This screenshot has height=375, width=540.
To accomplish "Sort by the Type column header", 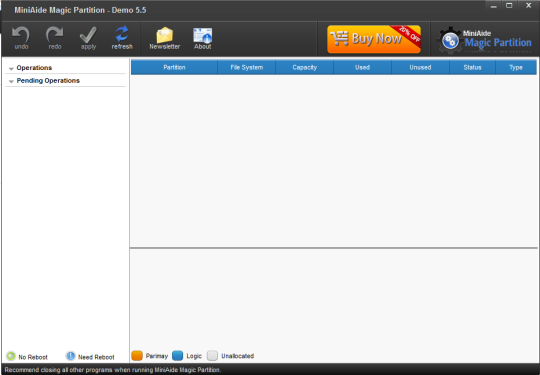I will pos(516,67).
